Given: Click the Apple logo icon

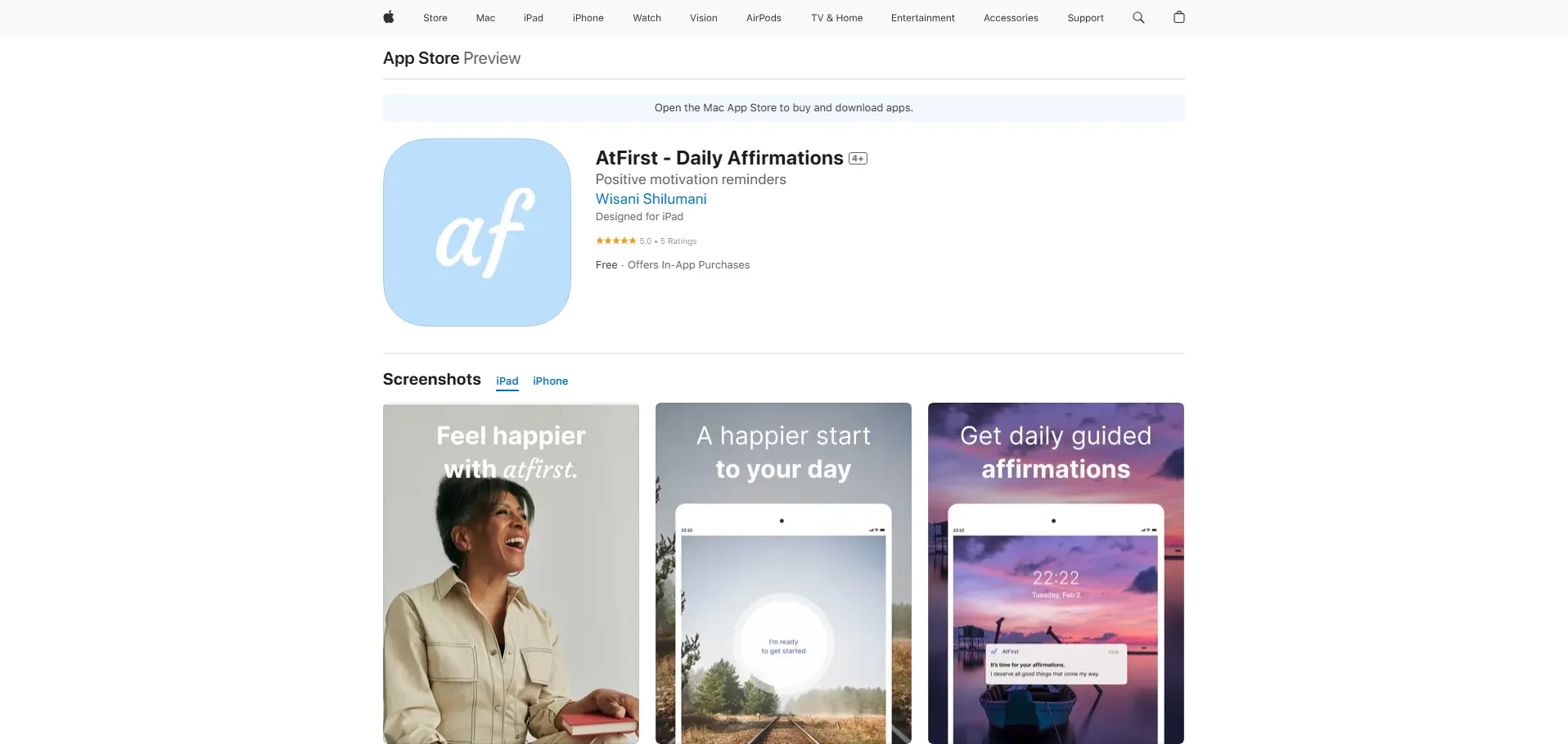Looking at the screenshot, I should point(389,17).
